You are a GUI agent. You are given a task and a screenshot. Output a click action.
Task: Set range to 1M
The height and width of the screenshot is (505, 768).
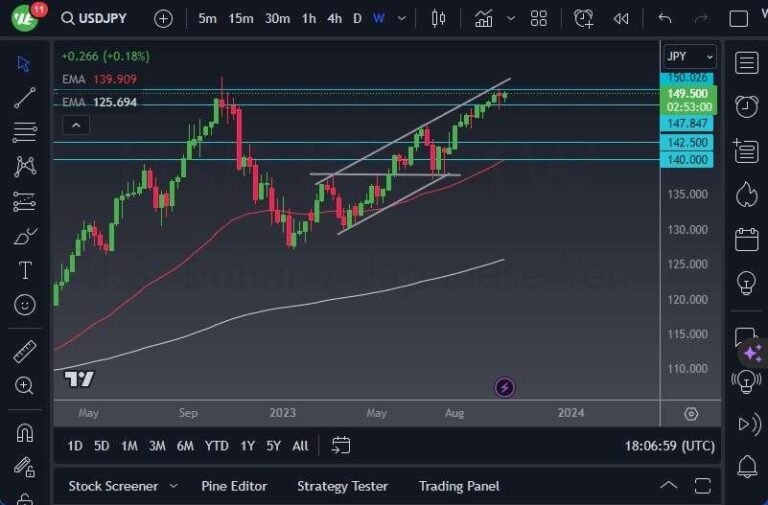[129, 446]
